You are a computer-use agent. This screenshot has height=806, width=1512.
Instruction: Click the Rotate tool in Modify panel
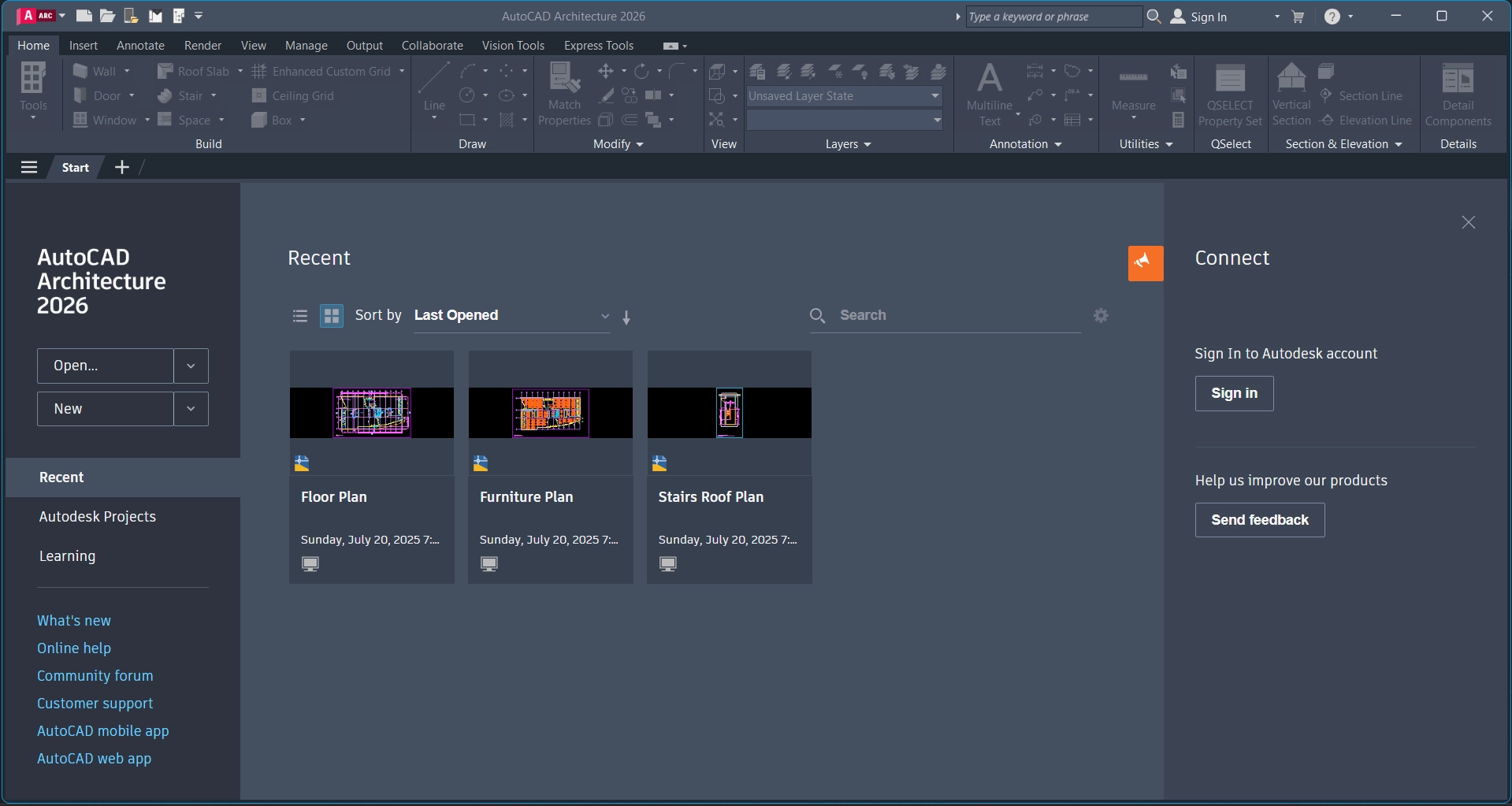[x=642, y=71]
